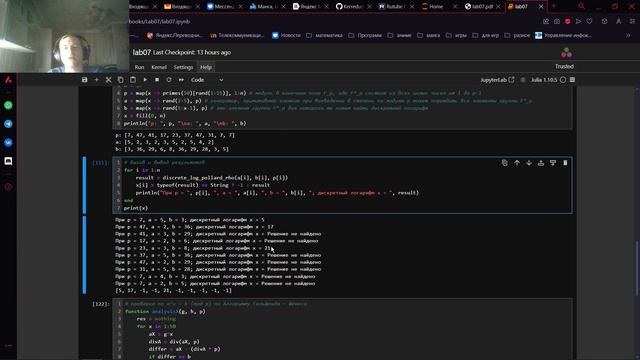Click the heart bookmark icon in address bar
This screenshot has width=640, height=360.
point(589,21)
